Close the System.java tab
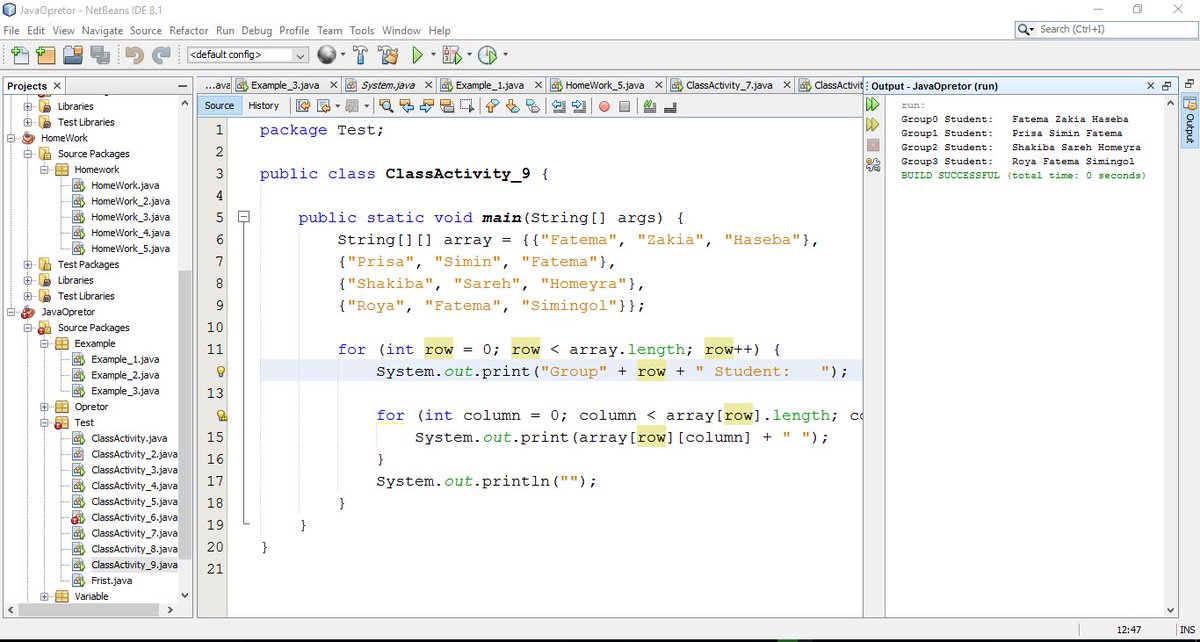Viewport: 1200px width, 642px height. click(428, 86)
